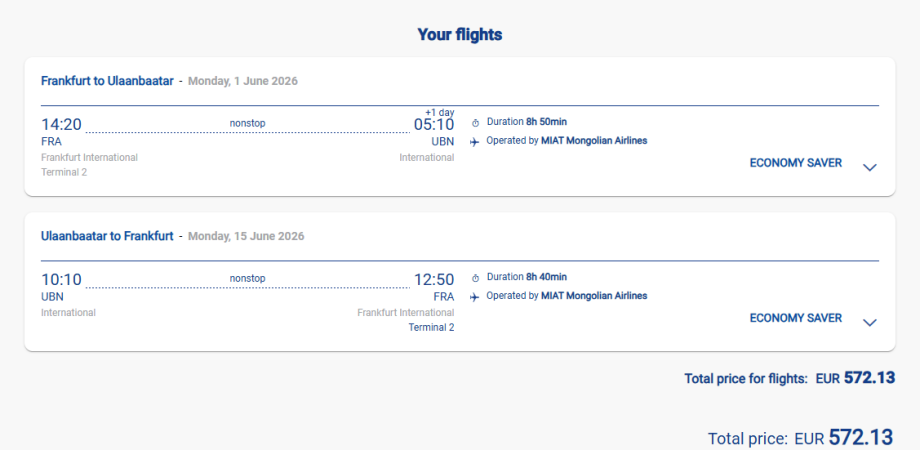The height and width of the screenshot is (450, 920).
Task: Click the outbound flight duration clock icon
Action: click(475, 122)
